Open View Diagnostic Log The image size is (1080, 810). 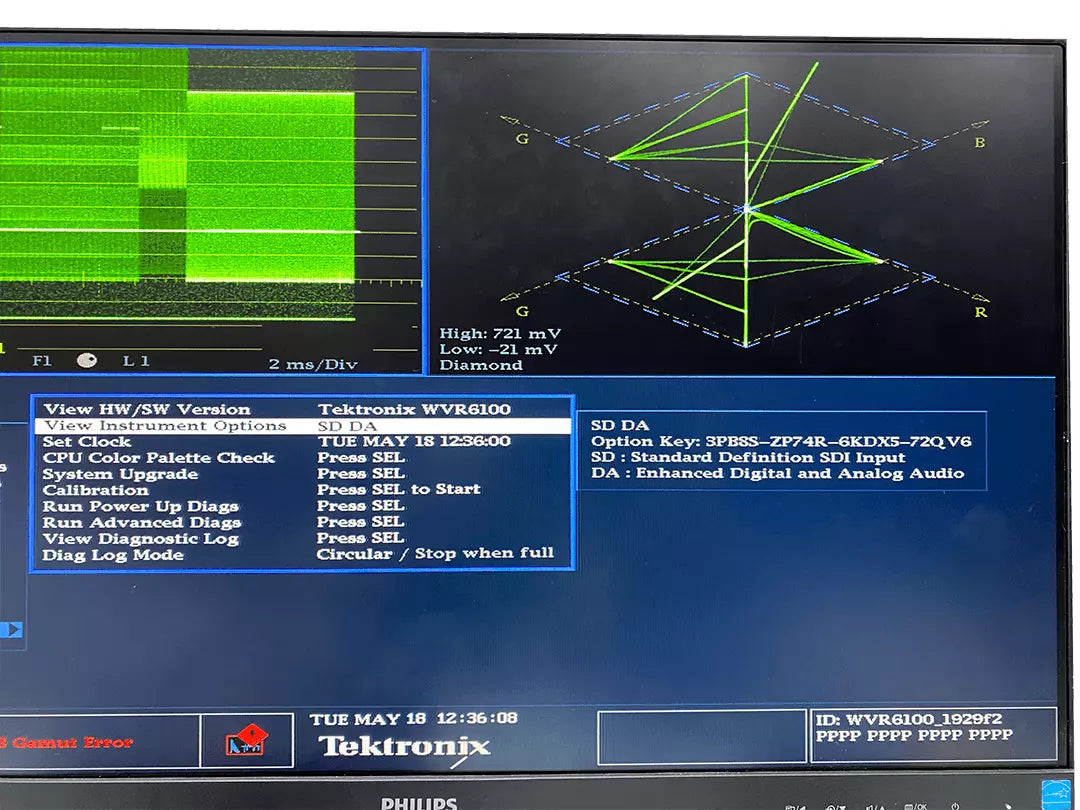tap(140, 538)
